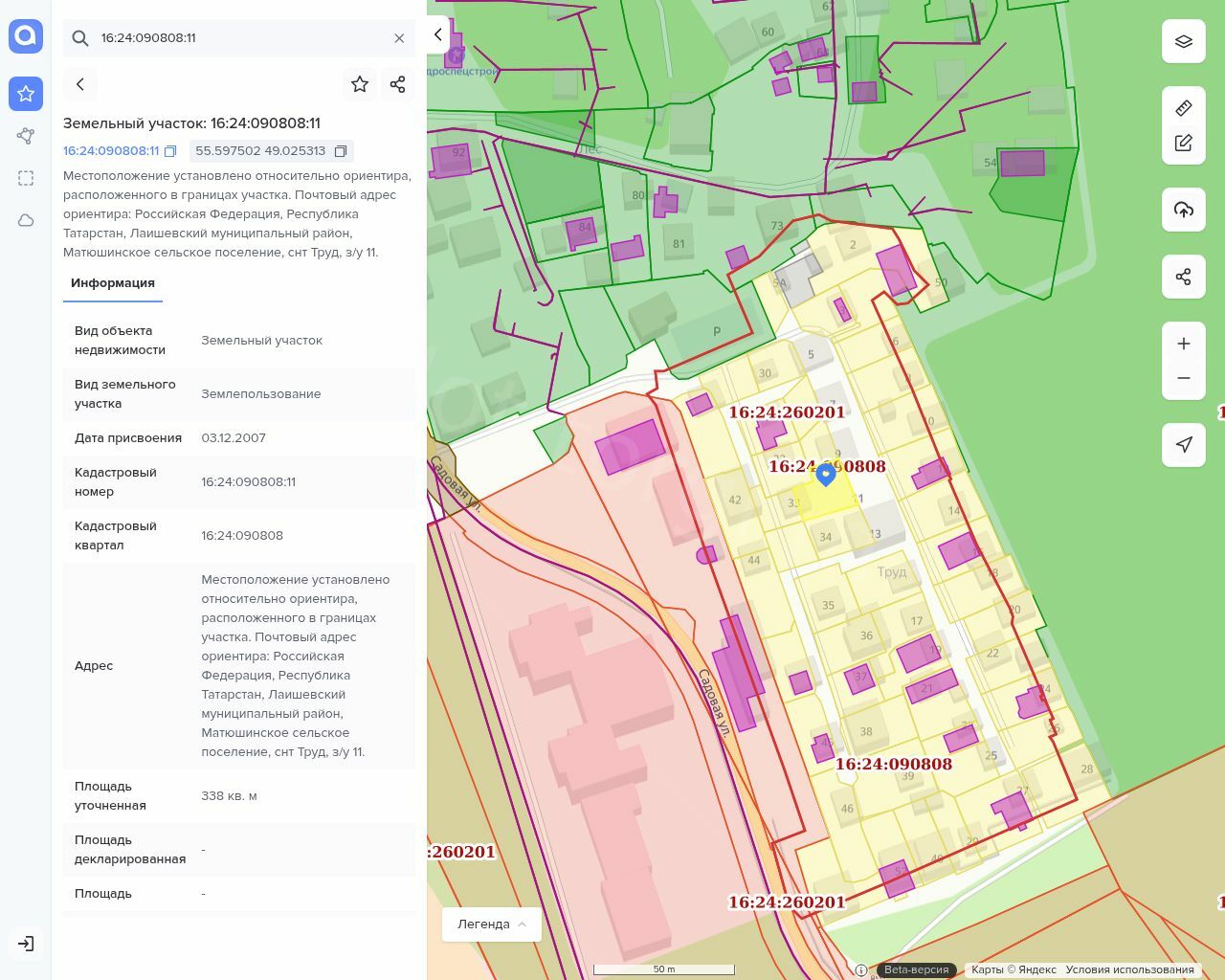Collapse the left information panel
The image size is (1225, 980).
point(438,34)
